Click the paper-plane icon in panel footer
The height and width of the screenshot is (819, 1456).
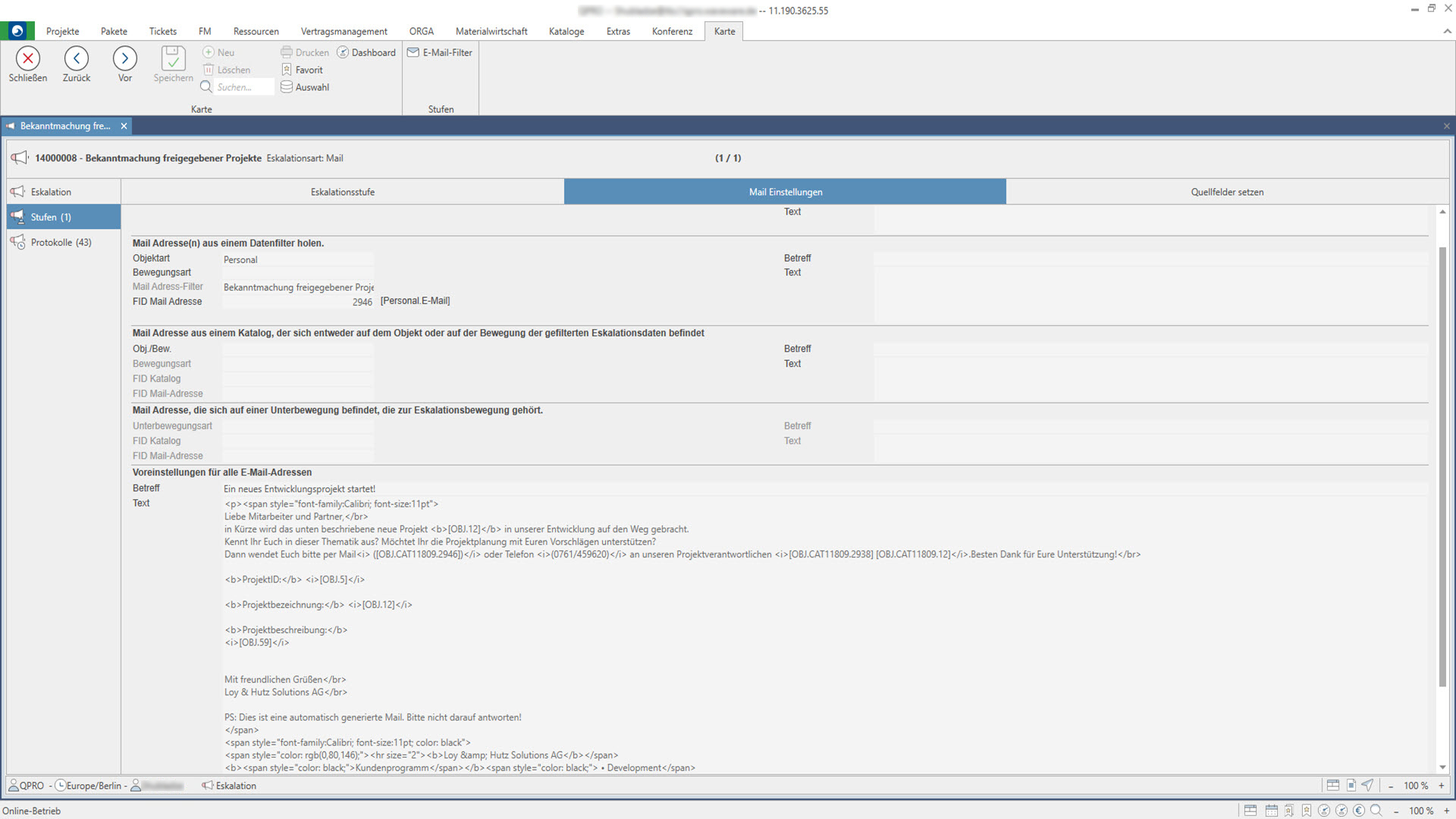point(1367,786)
